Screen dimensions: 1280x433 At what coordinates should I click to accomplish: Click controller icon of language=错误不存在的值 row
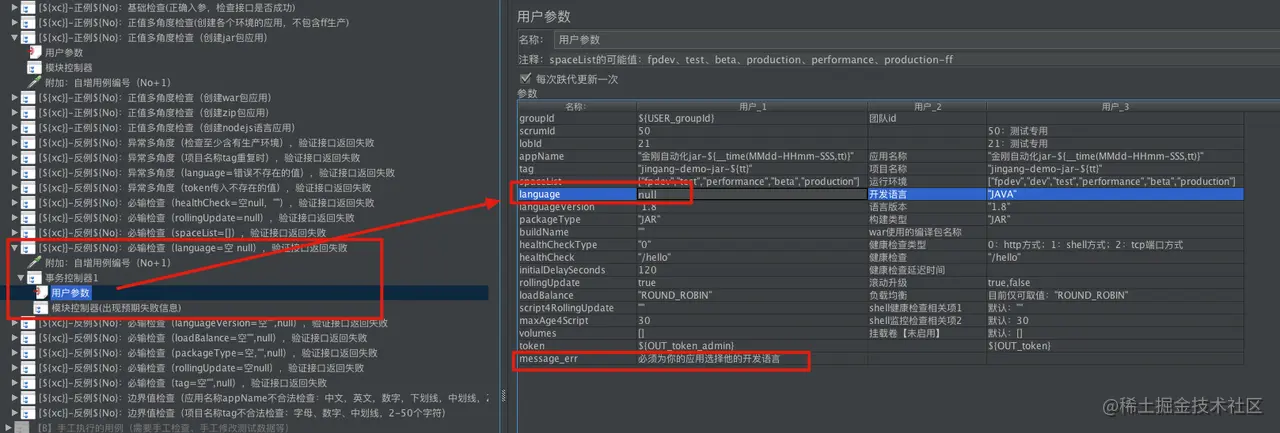click(x=26, y=172)
